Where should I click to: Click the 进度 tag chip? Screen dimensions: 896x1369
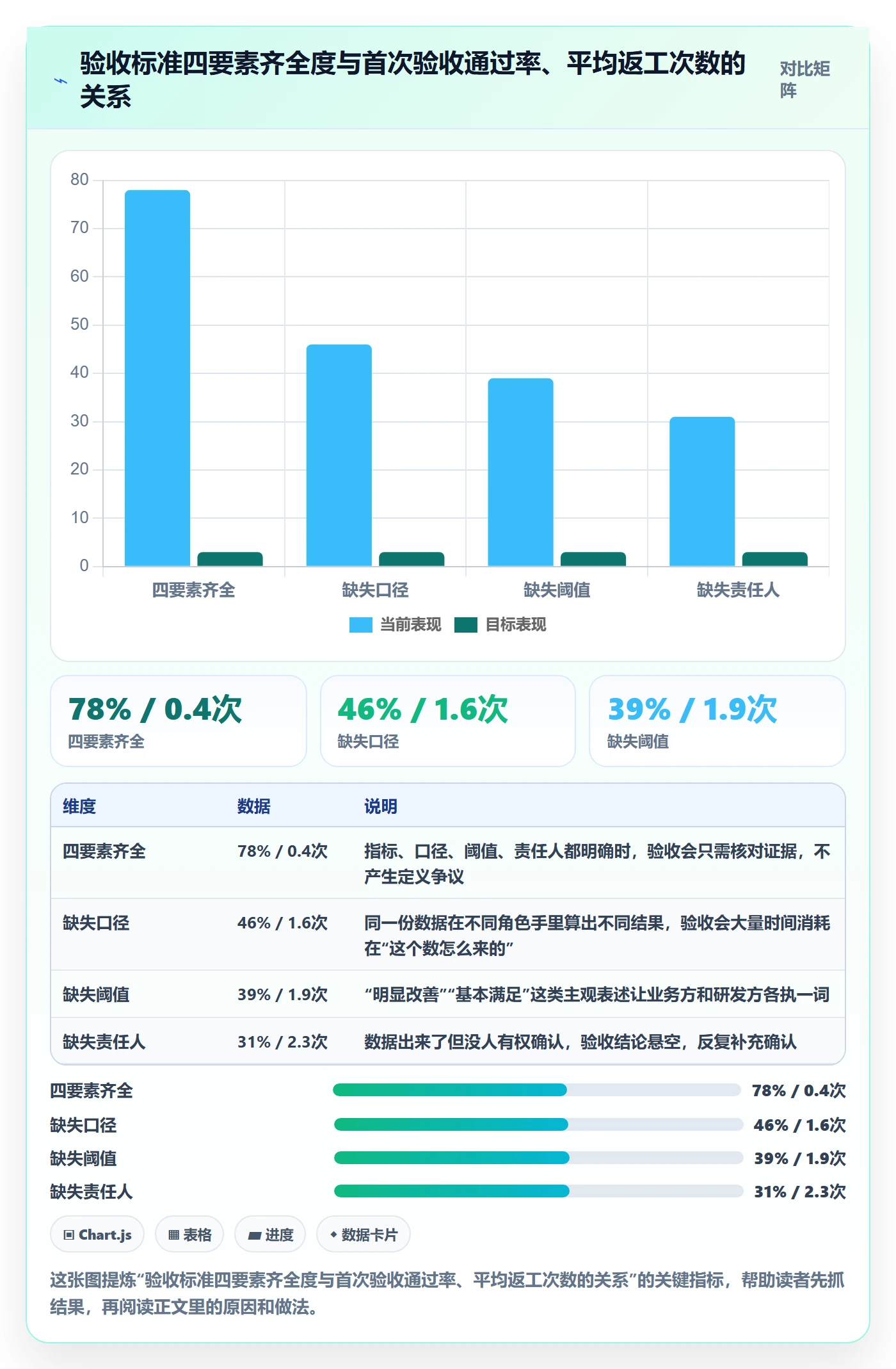pos(270,1235)
